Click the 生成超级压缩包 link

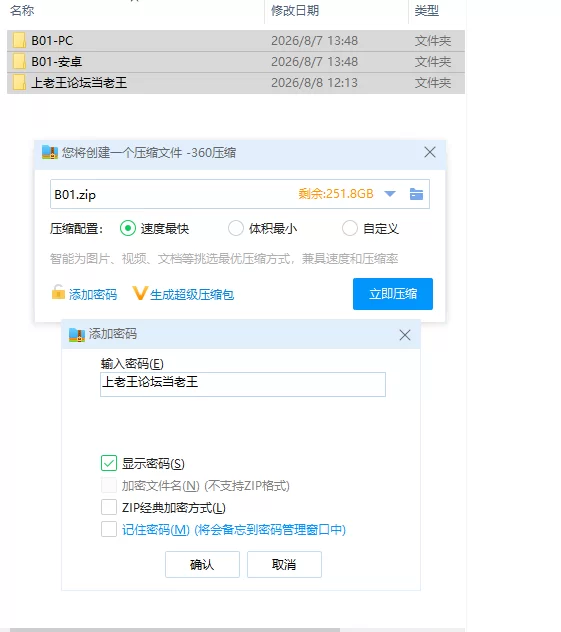point(192,295)
